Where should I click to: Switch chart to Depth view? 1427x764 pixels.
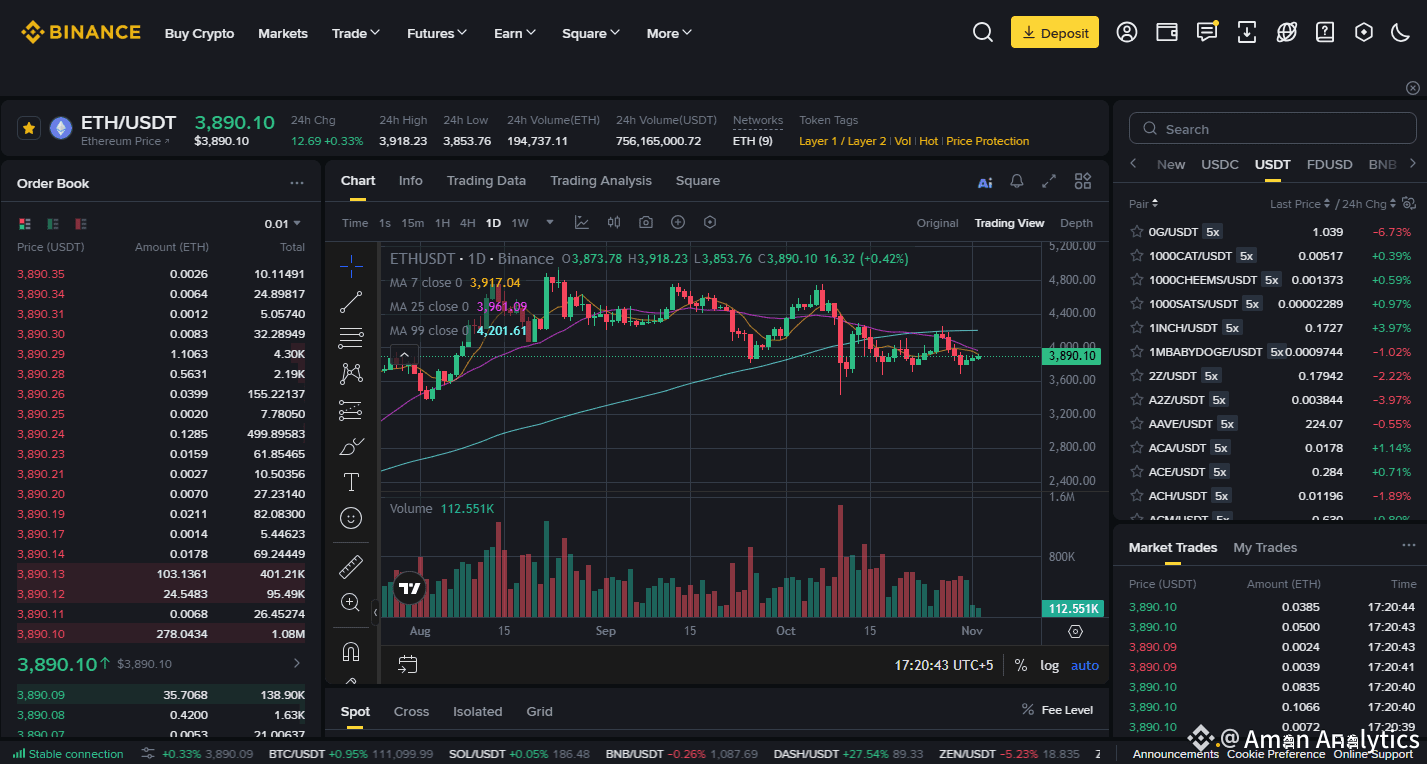1076,223
